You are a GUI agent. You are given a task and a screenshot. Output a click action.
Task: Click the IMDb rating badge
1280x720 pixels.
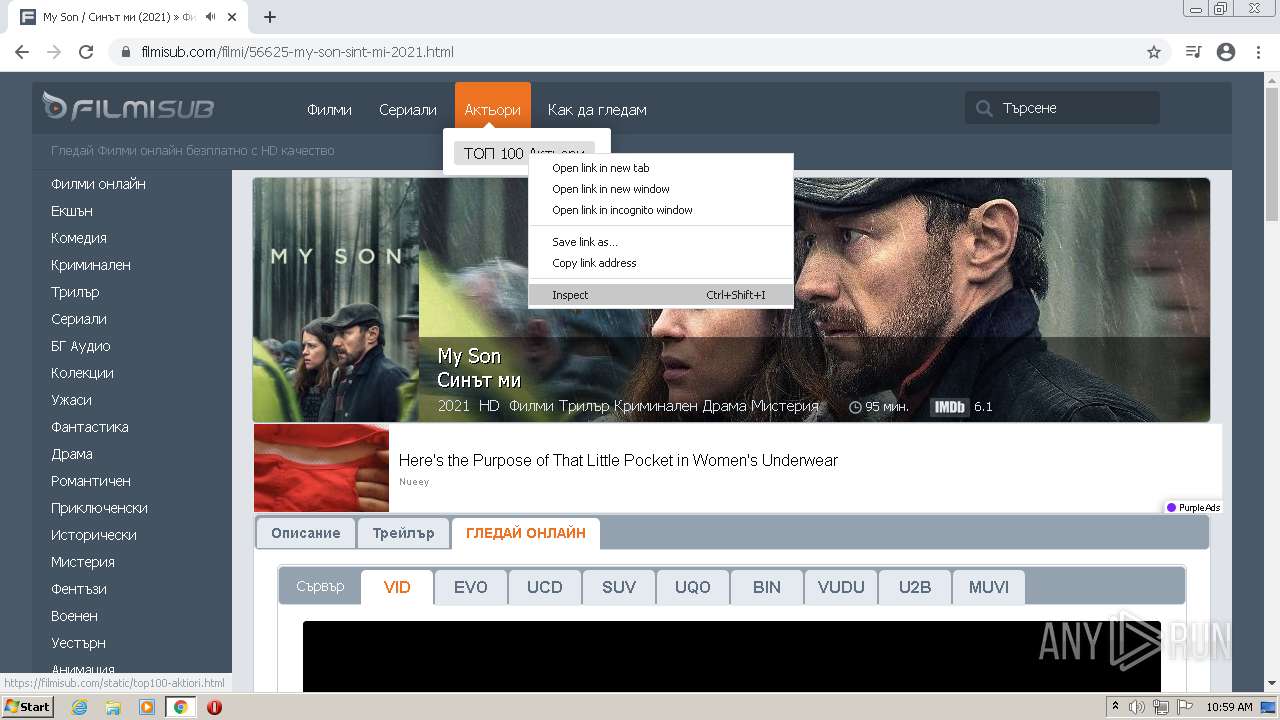(x=949, y=407)
